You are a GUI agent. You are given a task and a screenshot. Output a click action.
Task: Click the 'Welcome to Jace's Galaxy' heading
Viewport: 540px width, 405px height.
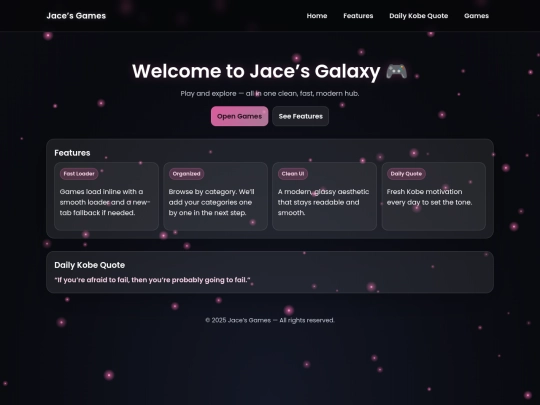tap(270, 71)
